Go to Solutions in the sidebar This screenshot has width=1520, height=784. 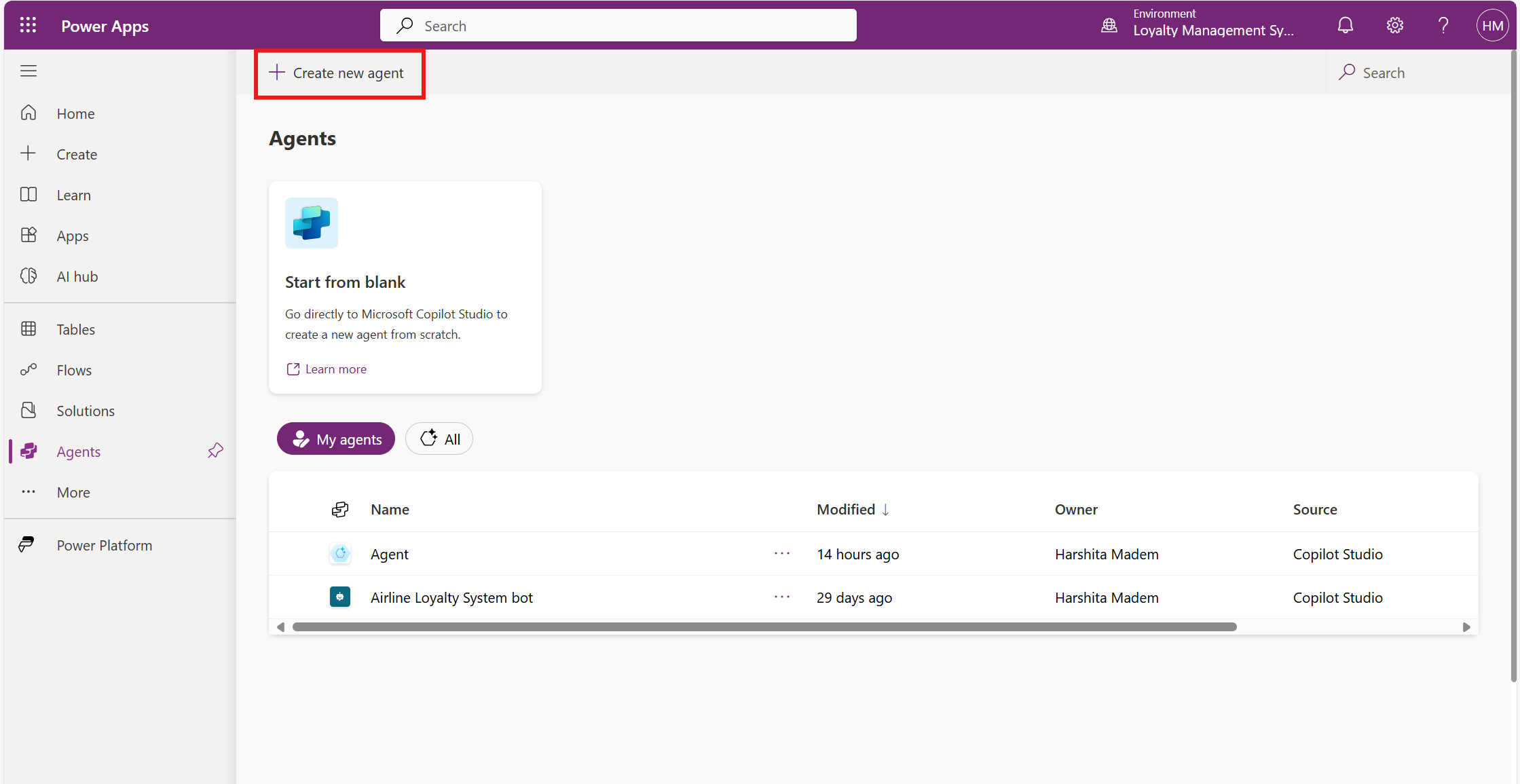[86, 411]
